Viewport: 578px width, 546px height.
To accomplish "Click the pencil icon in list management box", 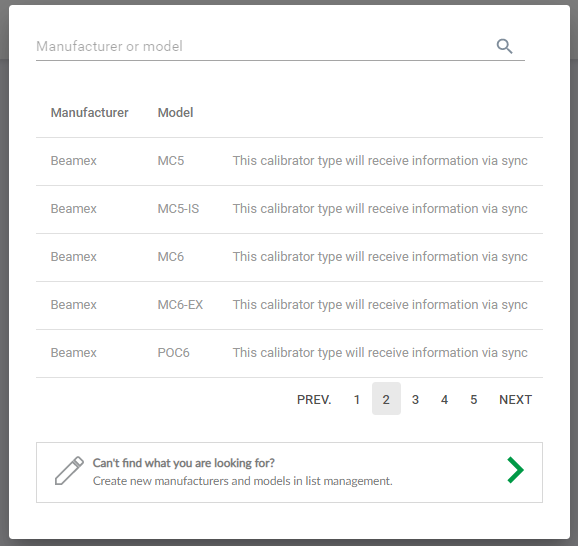I will pos(69,471).
